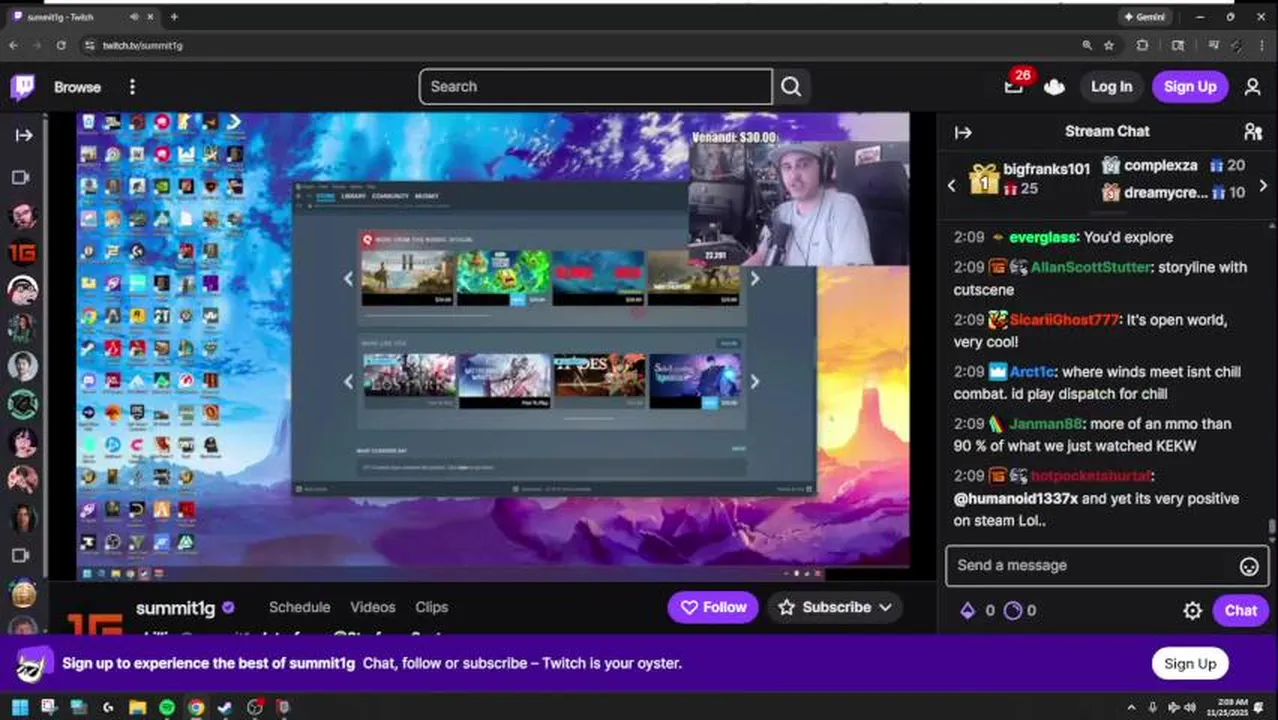Open Steam from the taskbar
This screenshot has height=720, width=1278.
[x=225, y=707]
